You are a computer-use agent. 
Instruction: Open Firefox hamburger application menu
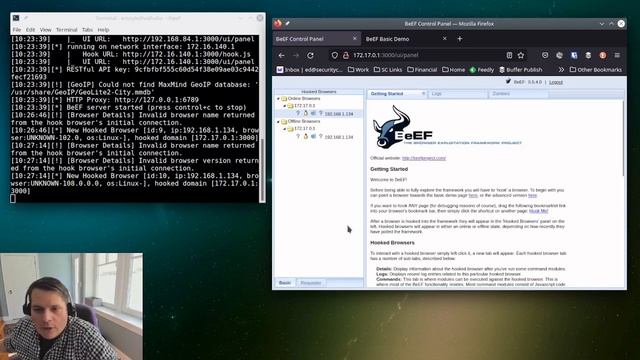617,55
